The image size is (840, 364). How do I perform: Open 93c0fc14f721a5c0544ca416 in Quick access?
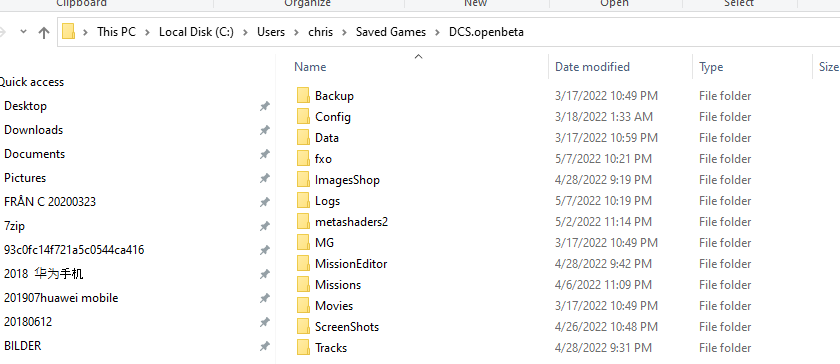[74, 250]
